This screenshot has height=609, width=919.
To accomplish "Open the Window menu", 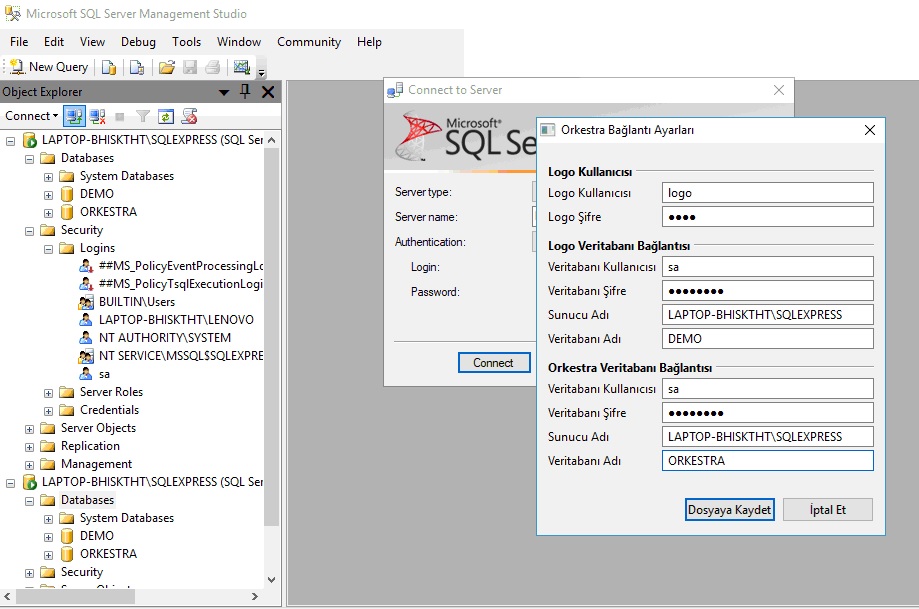I will tap(239, 42).
